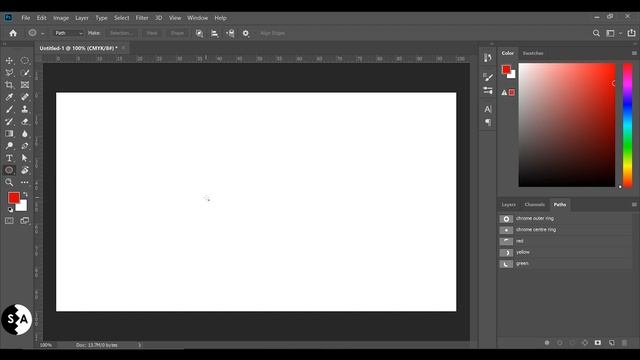Image resolution: width=640 pixels, height=360 pixels.
Task: Open the Screen Mode switcher
Action: pos(25,221)
